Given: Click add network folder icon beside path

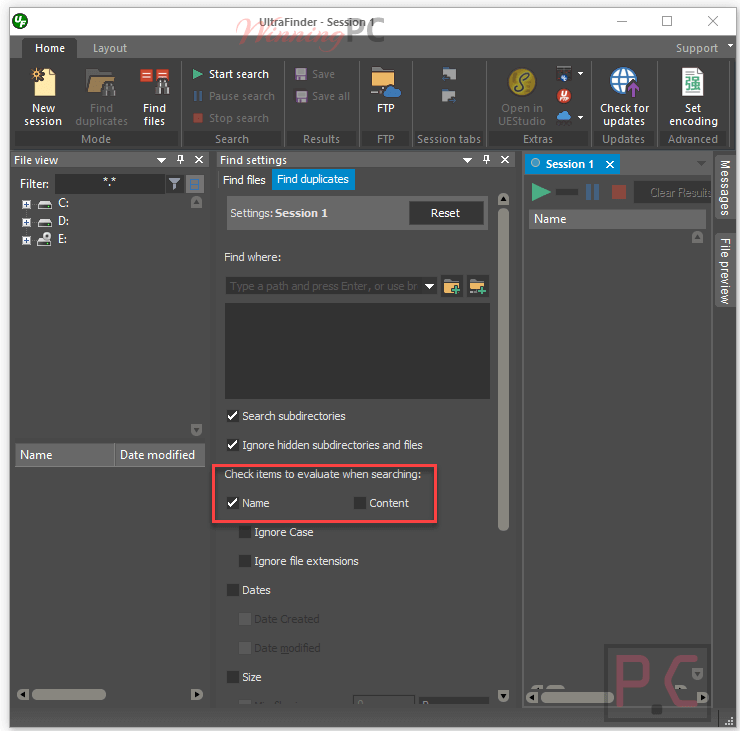Looking at the screenshot, I should pos(478,286).
